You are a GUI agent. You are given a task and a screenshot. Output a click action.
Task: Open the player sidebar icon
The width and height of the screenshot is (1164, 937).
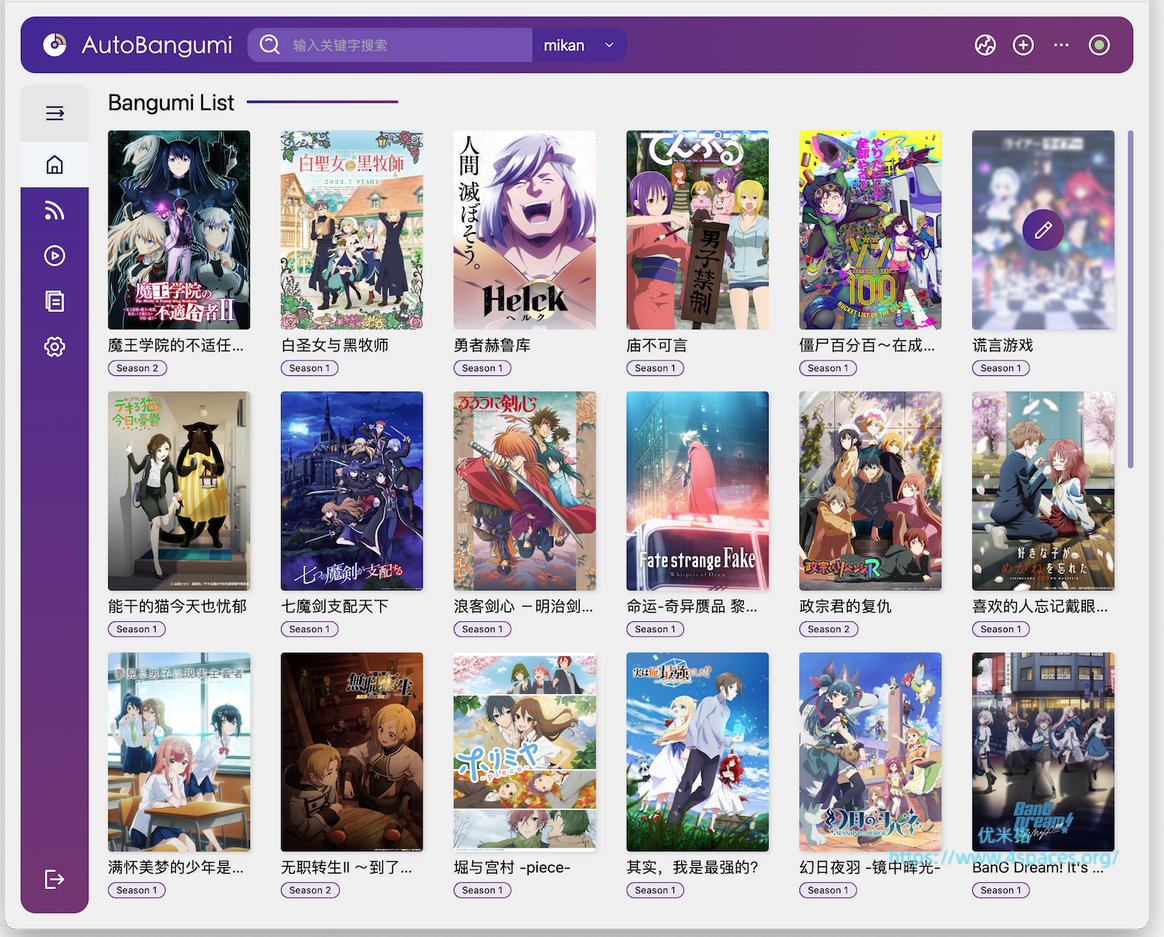55,256
